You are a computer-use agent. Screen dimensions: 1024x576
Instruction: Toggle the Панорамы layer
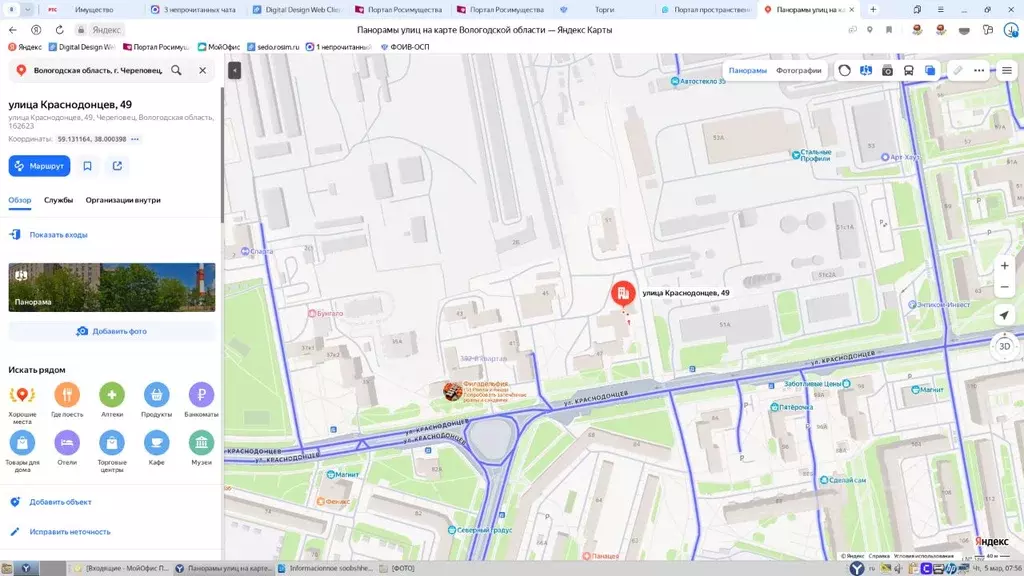click(x=747, y=71)
